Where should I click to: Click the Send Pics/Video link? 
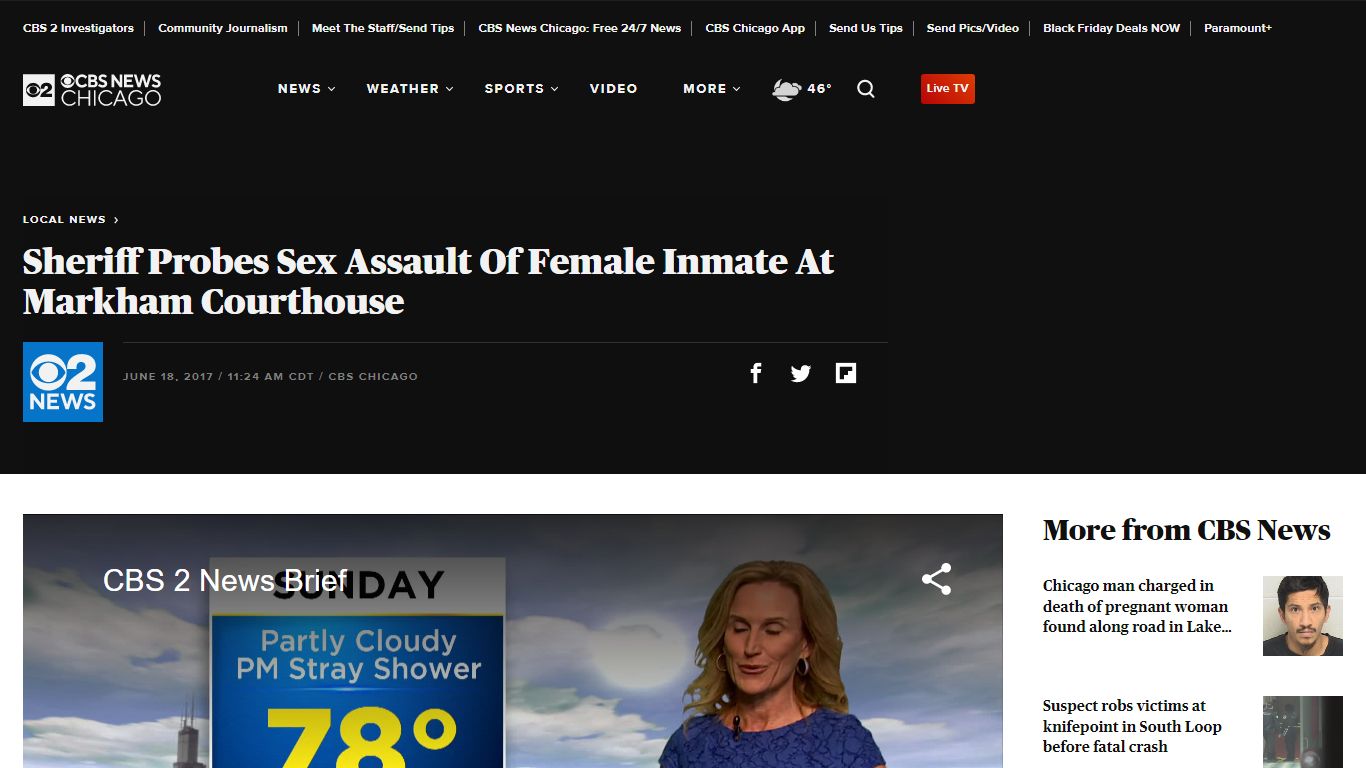pyautogui.click(x=973, y=28)
